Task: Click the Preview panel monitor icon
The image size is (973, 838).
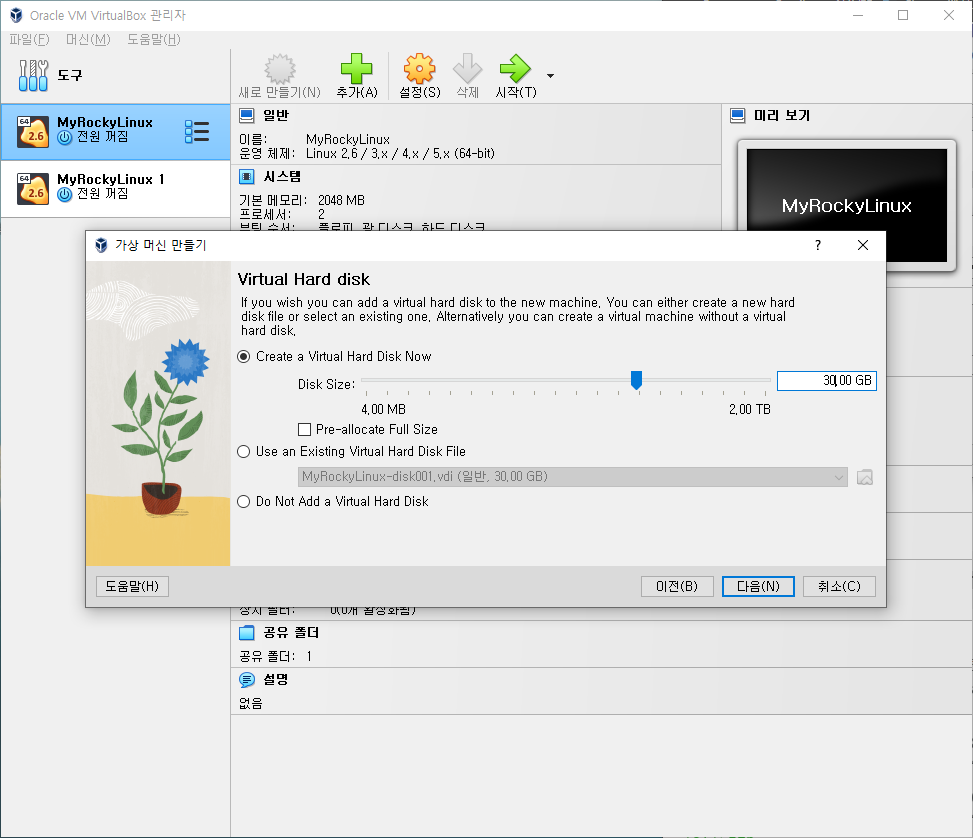Action: tap(737, 115)
